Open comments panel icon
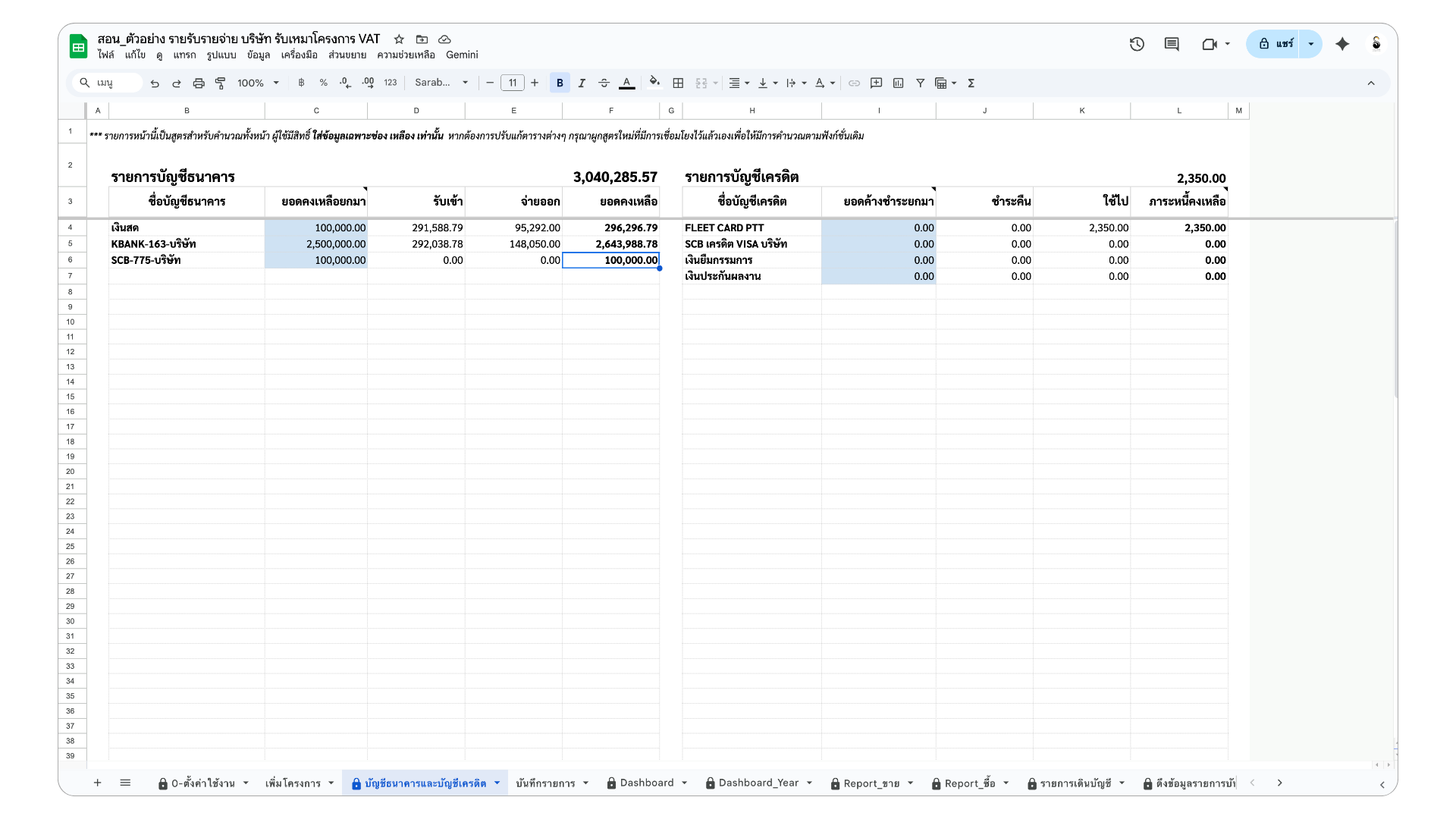Viewport: 1456px width, 819px height. (1172, 44)
